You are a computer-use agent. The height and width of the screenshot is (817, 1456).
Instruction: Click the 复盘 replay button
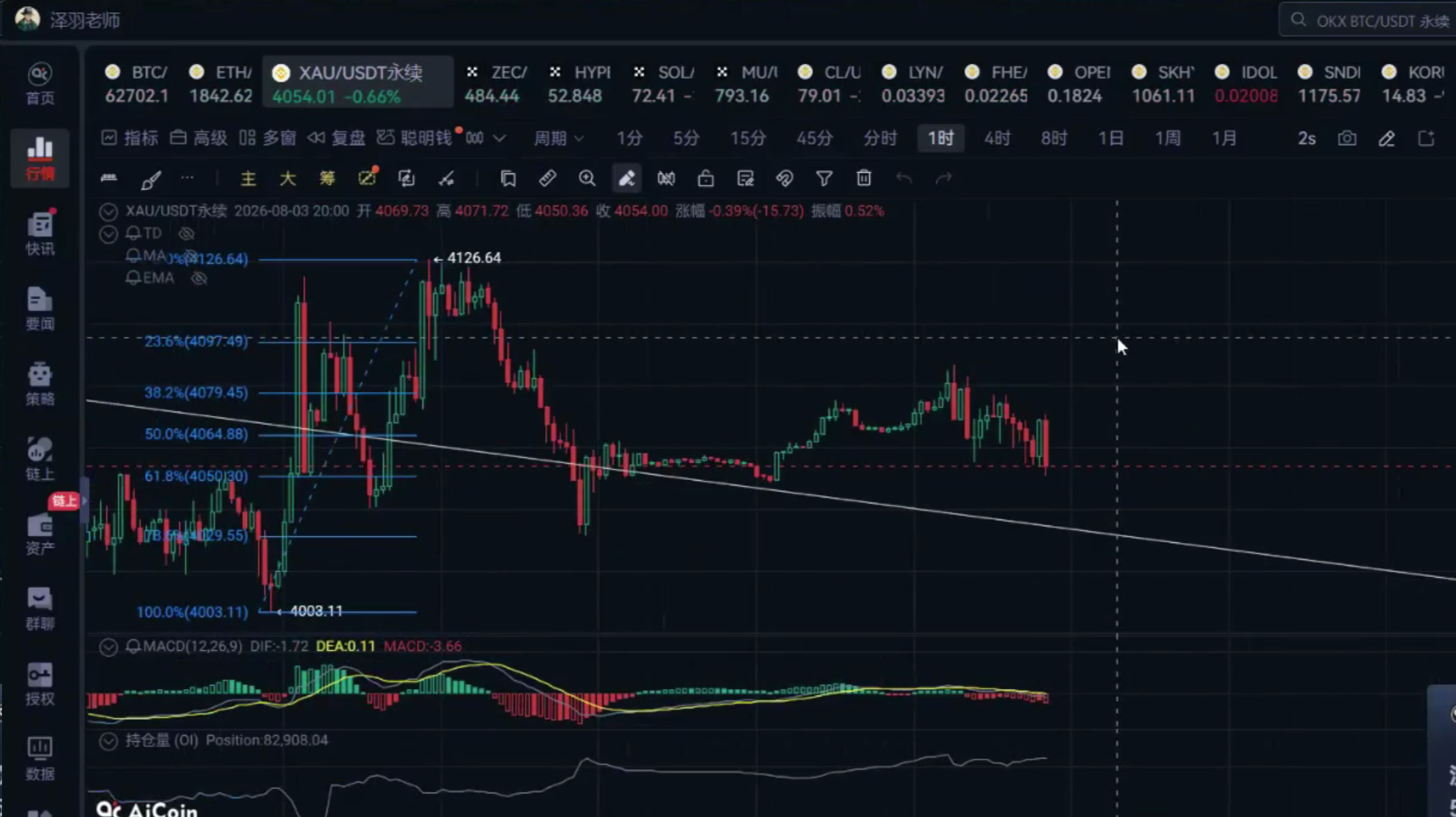(x=336, y=138)
